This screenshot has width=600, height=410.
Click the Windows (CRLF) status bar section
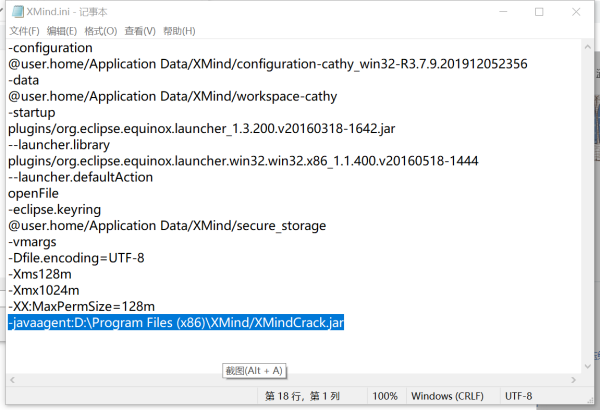[x=451, y=397]
